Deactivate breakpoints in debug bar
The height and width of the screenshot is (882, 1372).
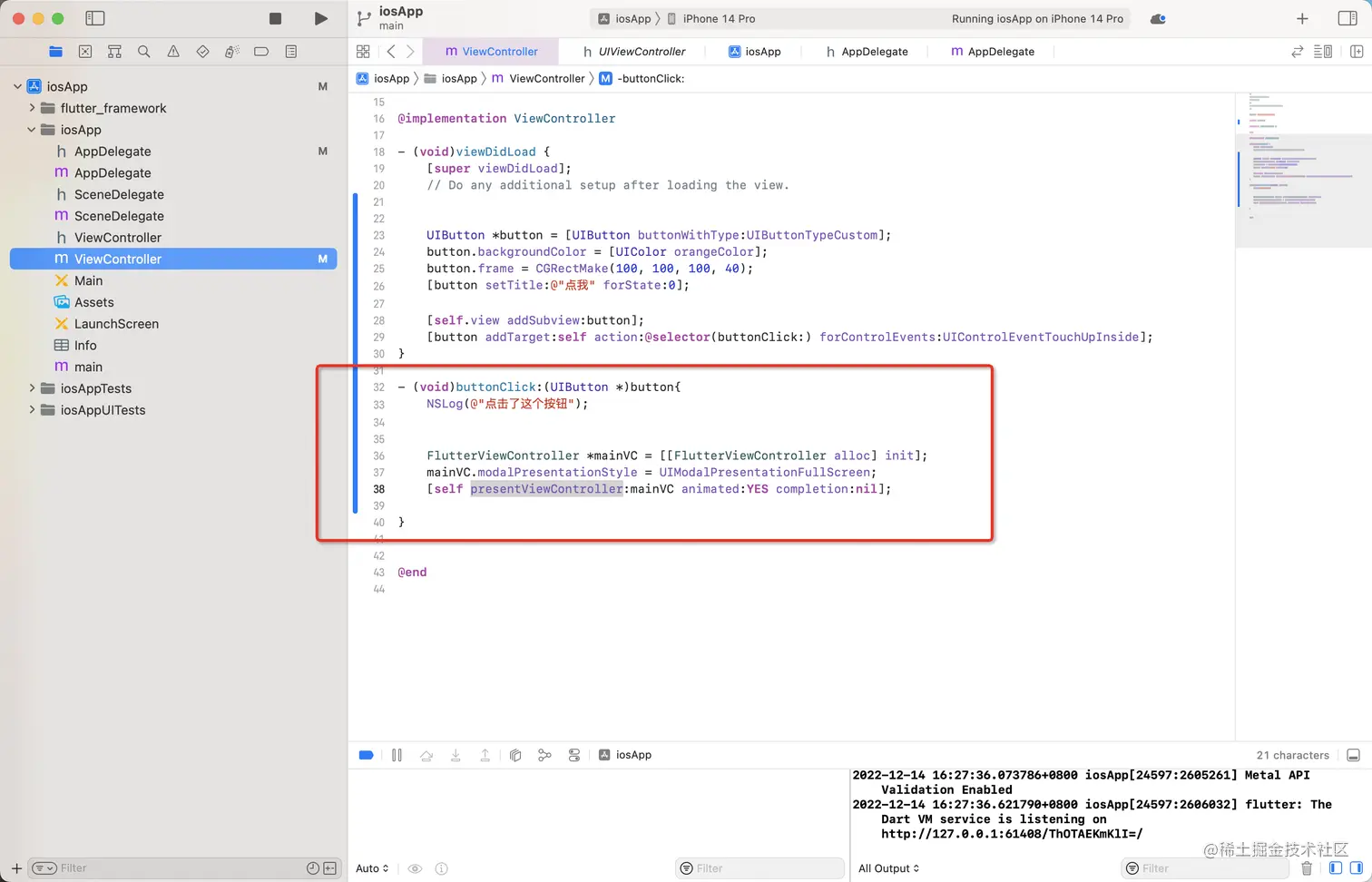[367, 755]
